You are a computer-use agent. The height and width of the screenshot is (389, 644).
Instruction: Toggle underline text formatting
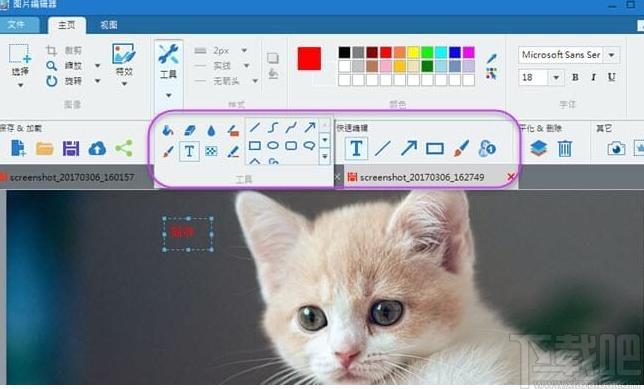tap(612, 77)
